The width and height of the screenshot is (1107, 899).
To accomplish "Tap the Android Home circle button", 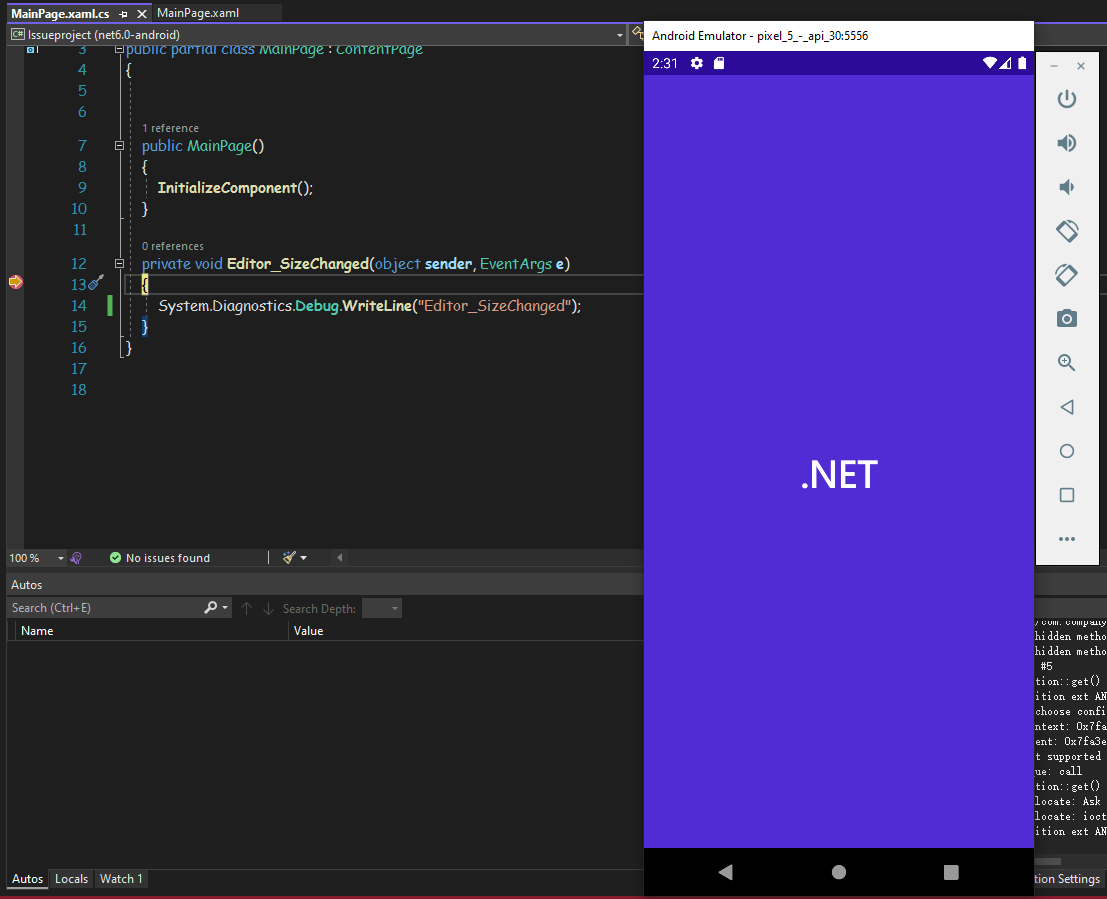I will (x=838, y=871).
